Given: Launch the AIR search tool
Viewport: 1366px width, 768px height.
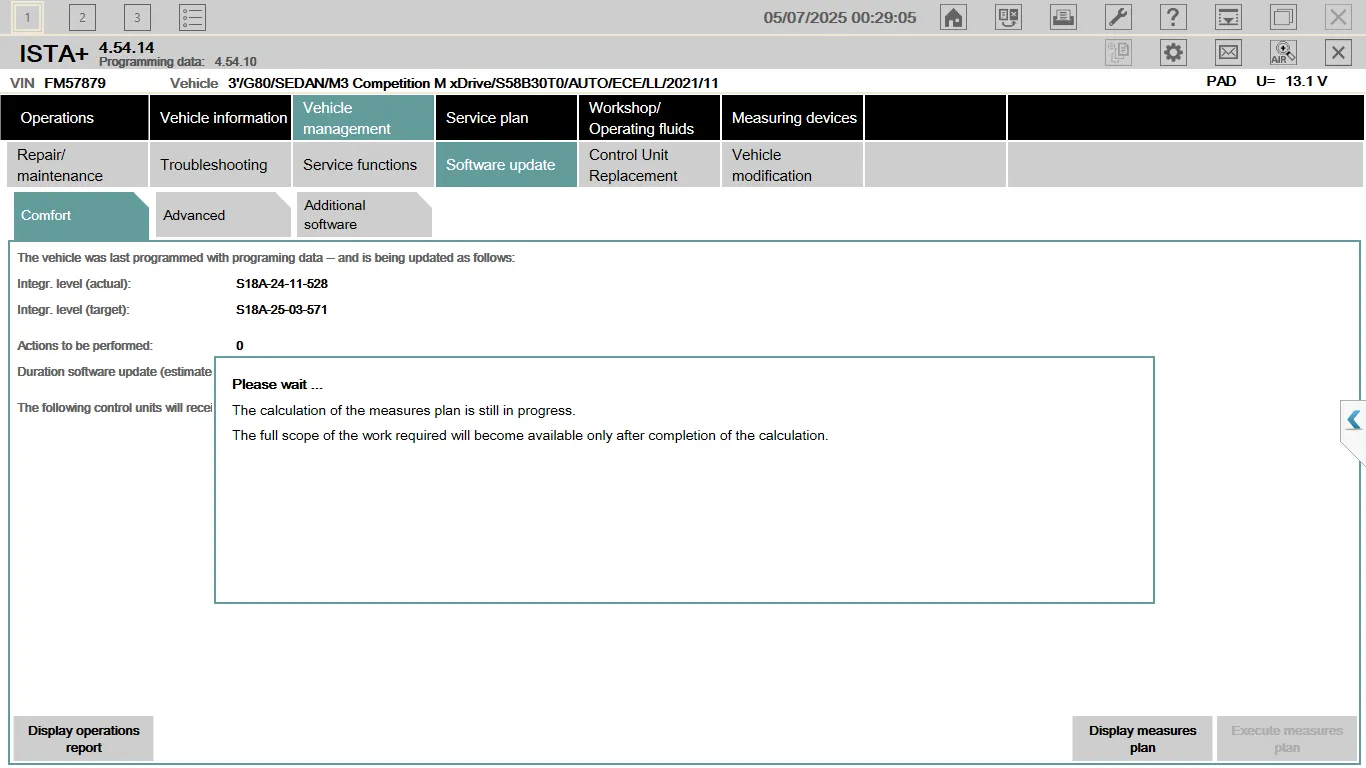Looking at the screenshot, I should pyautogui.click(x=1283, y=53).
